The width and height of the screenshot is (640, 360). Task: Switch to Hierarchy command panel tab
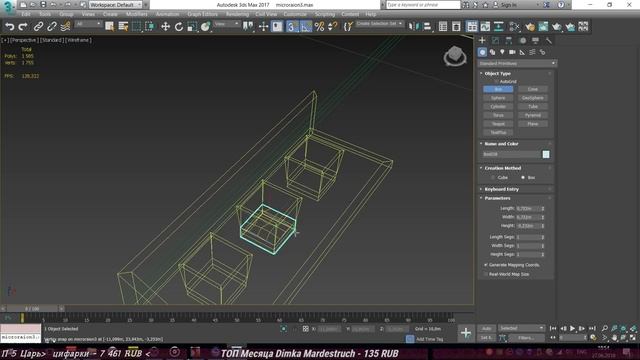509,40
